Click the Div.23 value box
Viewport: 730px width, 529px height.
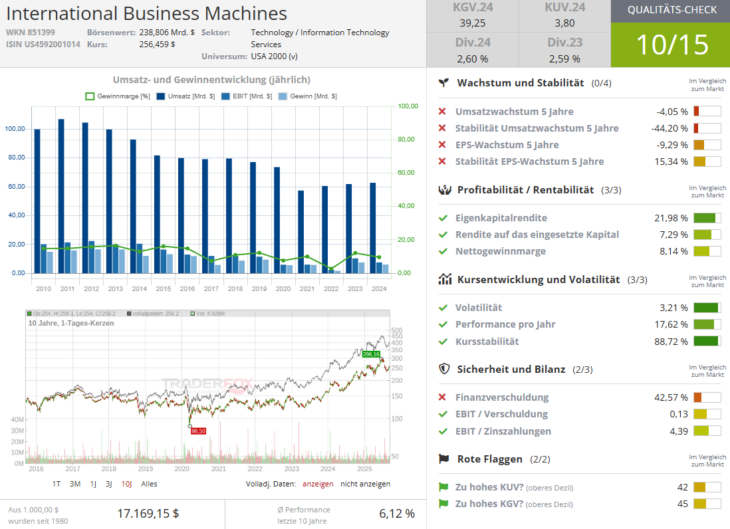point(565,50)
